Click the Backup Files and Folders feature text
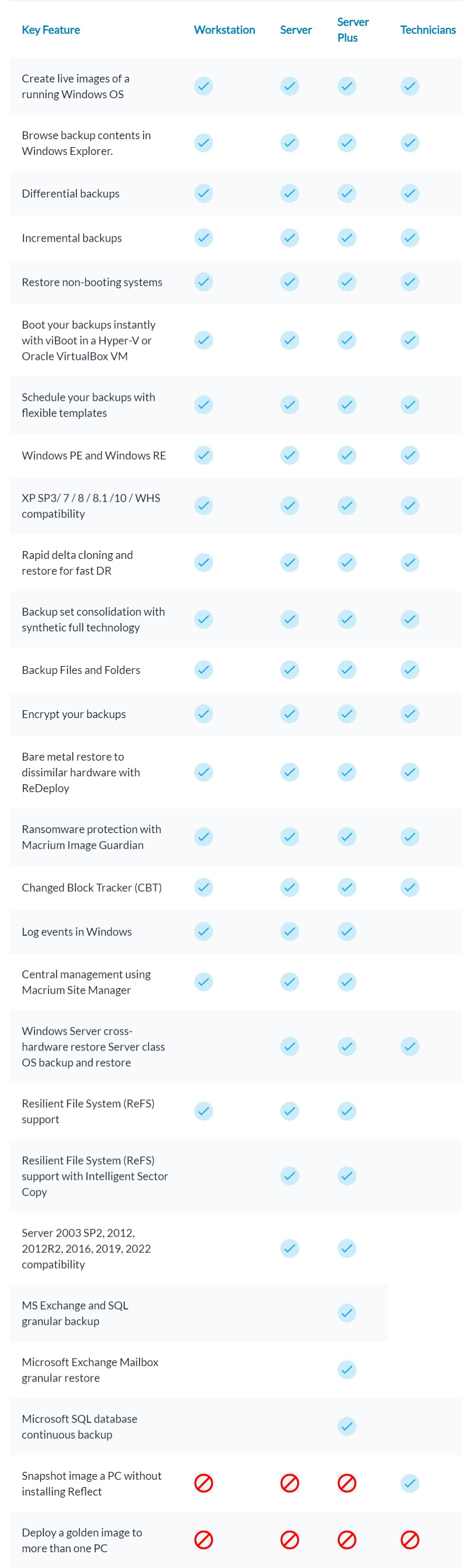This screenshot has height=1568, width=462. [x=81, y=670]
